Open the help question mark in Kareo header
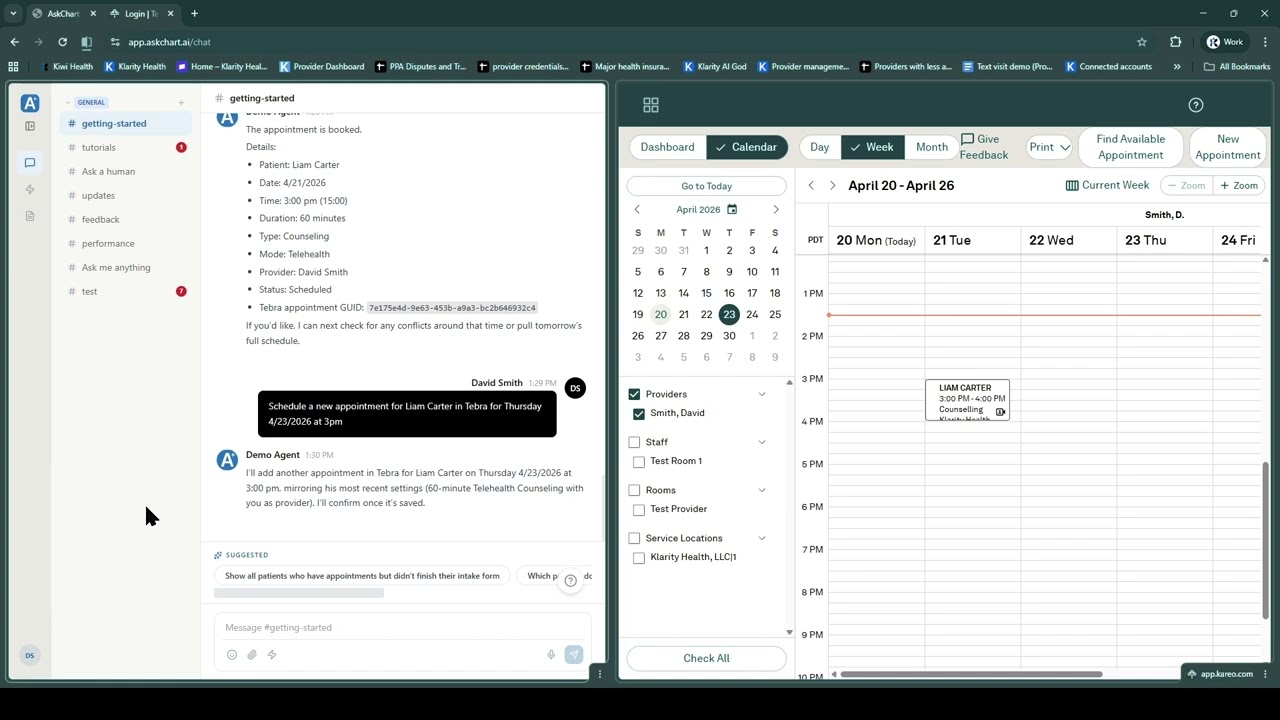This screenshot has height=720, width=1280. [x=1196, y=105]
